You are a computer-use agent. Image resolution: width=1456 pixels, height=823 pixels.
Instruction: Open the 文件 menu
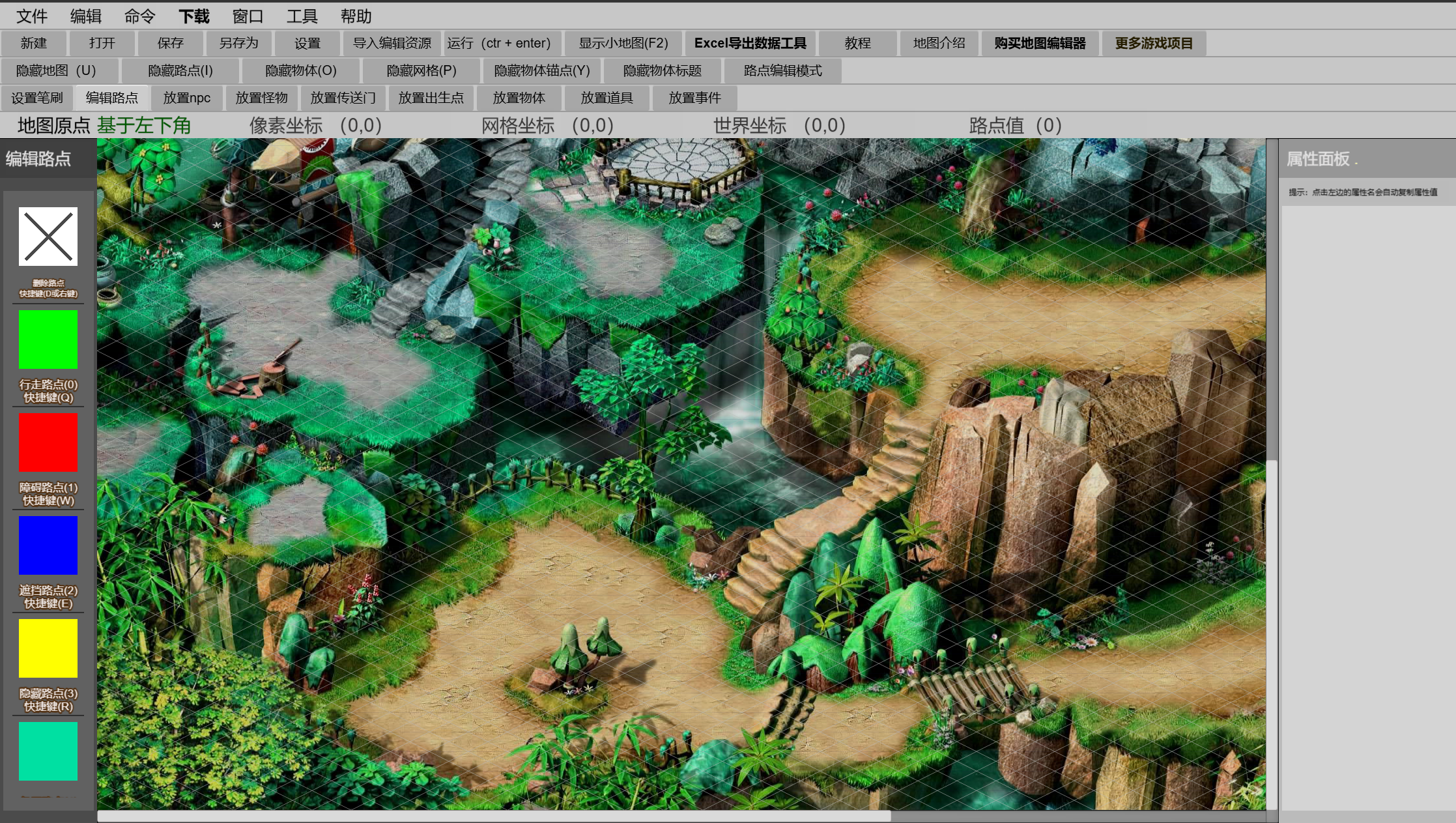point(31,16)
